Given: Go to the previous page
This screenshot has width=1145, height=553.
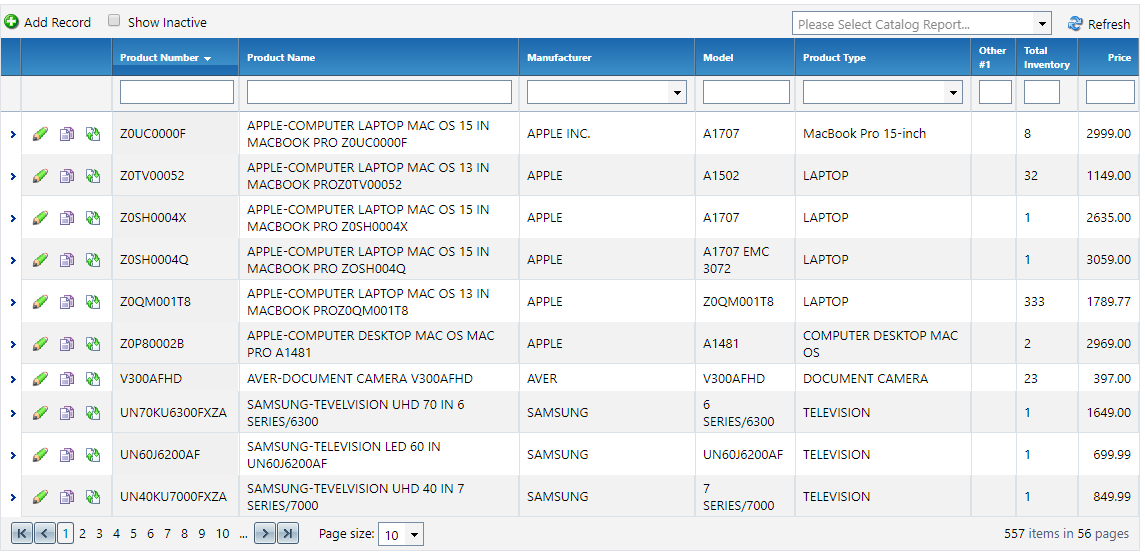Looking at the screenshot, I should coord(45,534).
